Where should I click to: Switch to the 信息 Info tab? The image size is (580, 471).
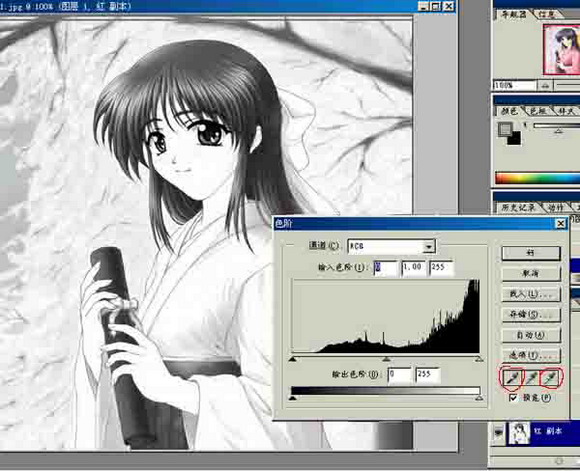click(x=547, y=14)
